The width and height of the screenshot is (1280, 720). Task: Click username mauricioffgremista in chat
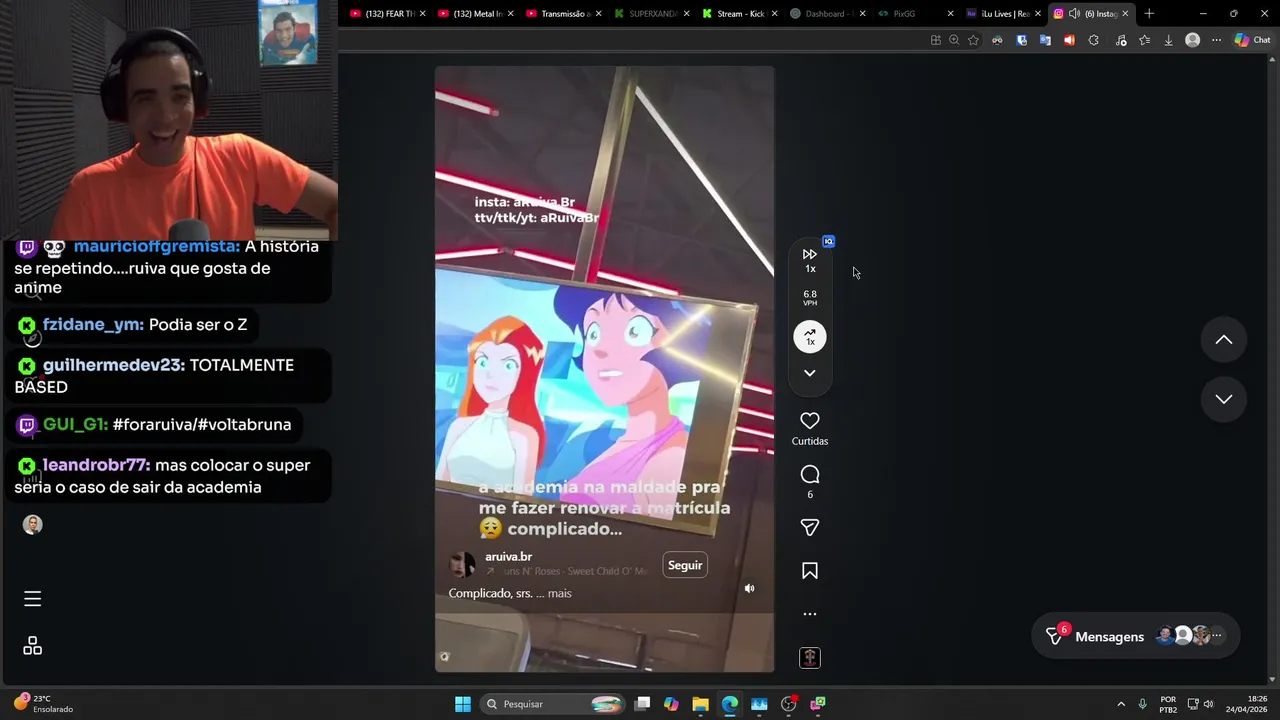coord(156,247)
